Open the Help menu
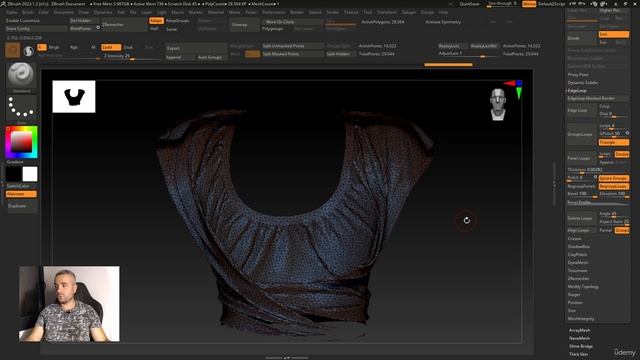Screen dimensions: 640x360 tap(443, 12)
